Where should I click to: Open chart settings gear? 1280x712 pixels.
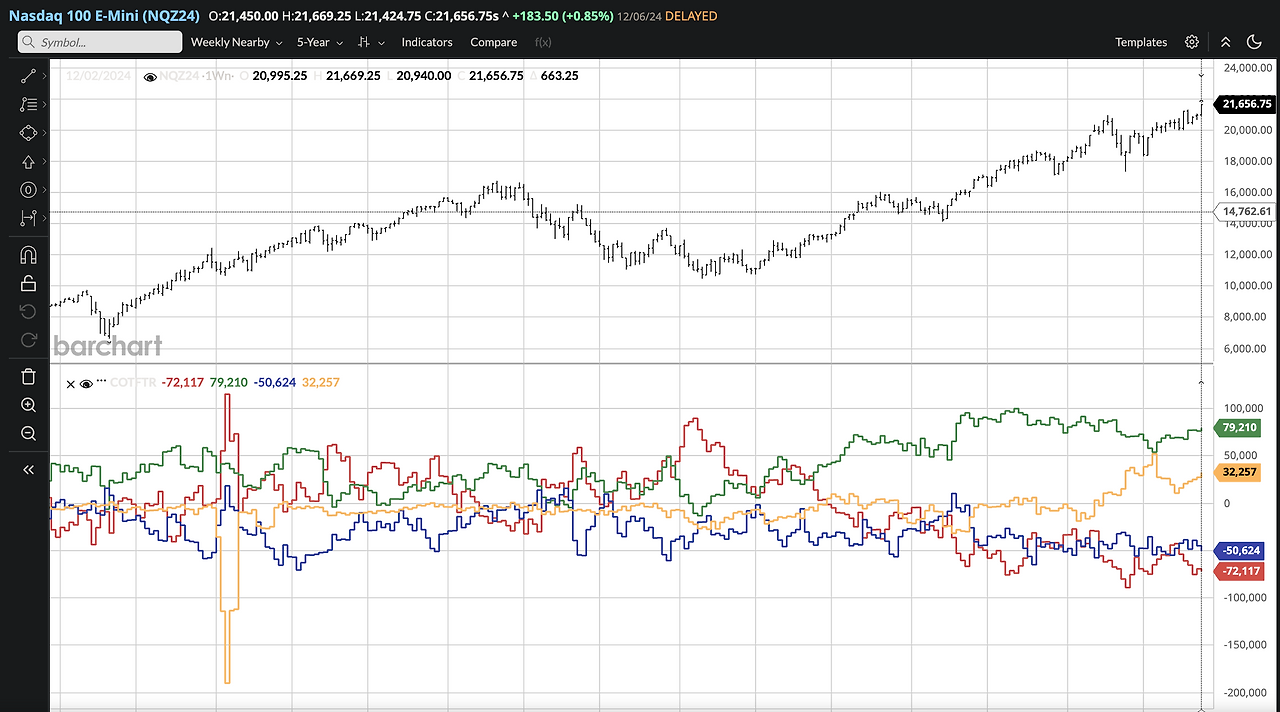(x=1192, y=42)
